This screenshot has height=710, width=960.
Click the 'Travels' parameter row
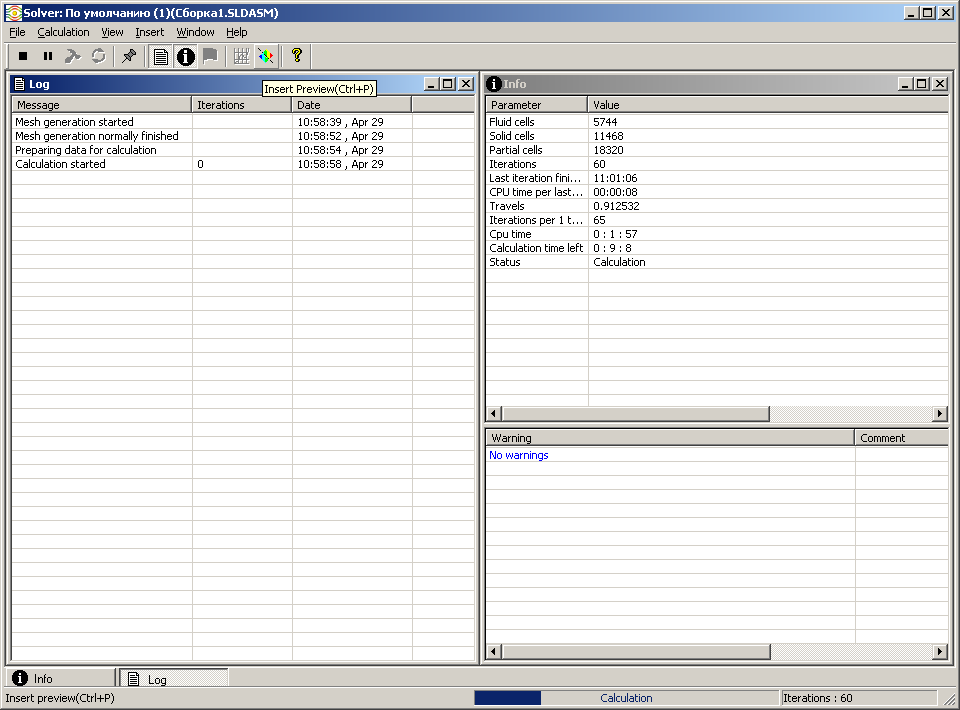pyautogui.click(x=717, y=206)
